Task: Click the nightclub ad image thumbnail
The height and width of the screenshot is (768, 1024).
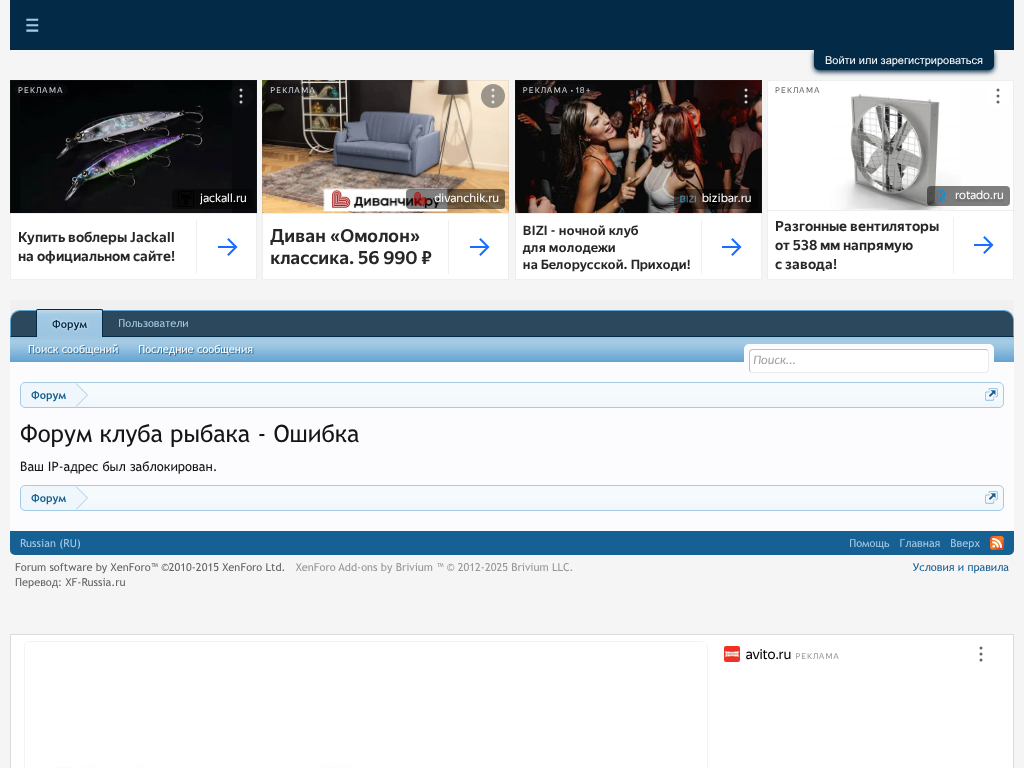Action: click(638, 146)
